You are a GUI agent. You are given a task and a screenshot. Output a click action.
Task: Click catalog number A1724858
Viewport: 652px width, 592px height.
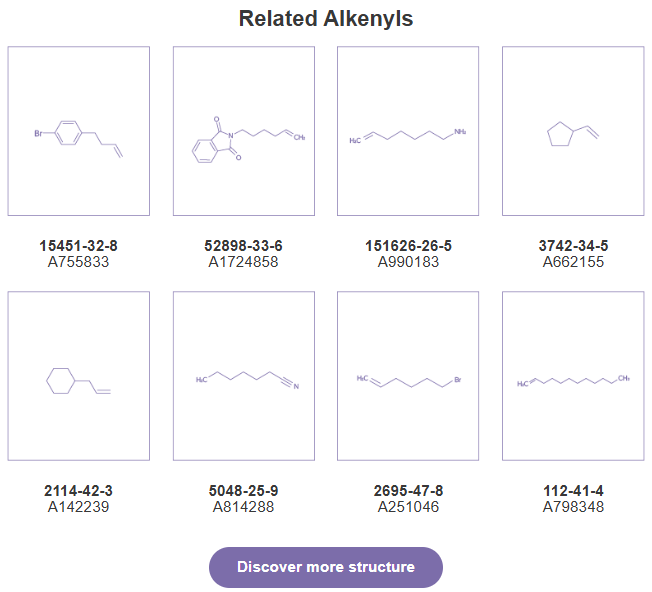click(x=244, y=262)
